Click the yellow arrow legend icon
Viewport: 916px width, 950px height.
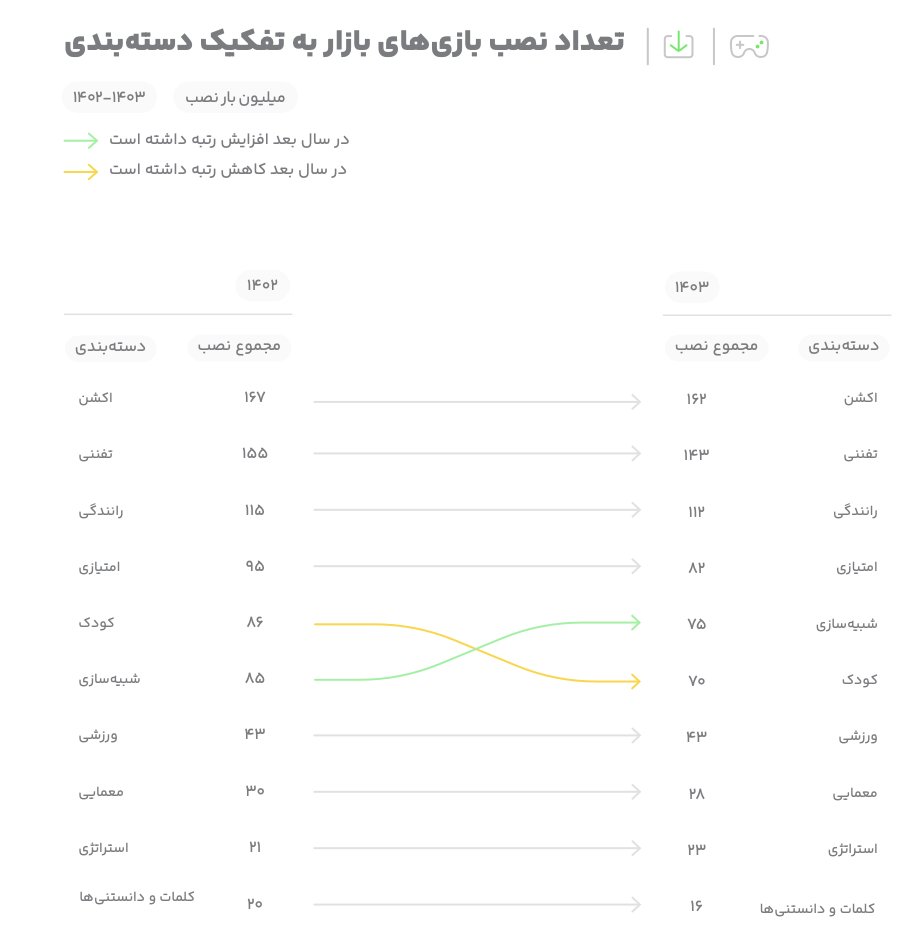(x=81, y=171)
